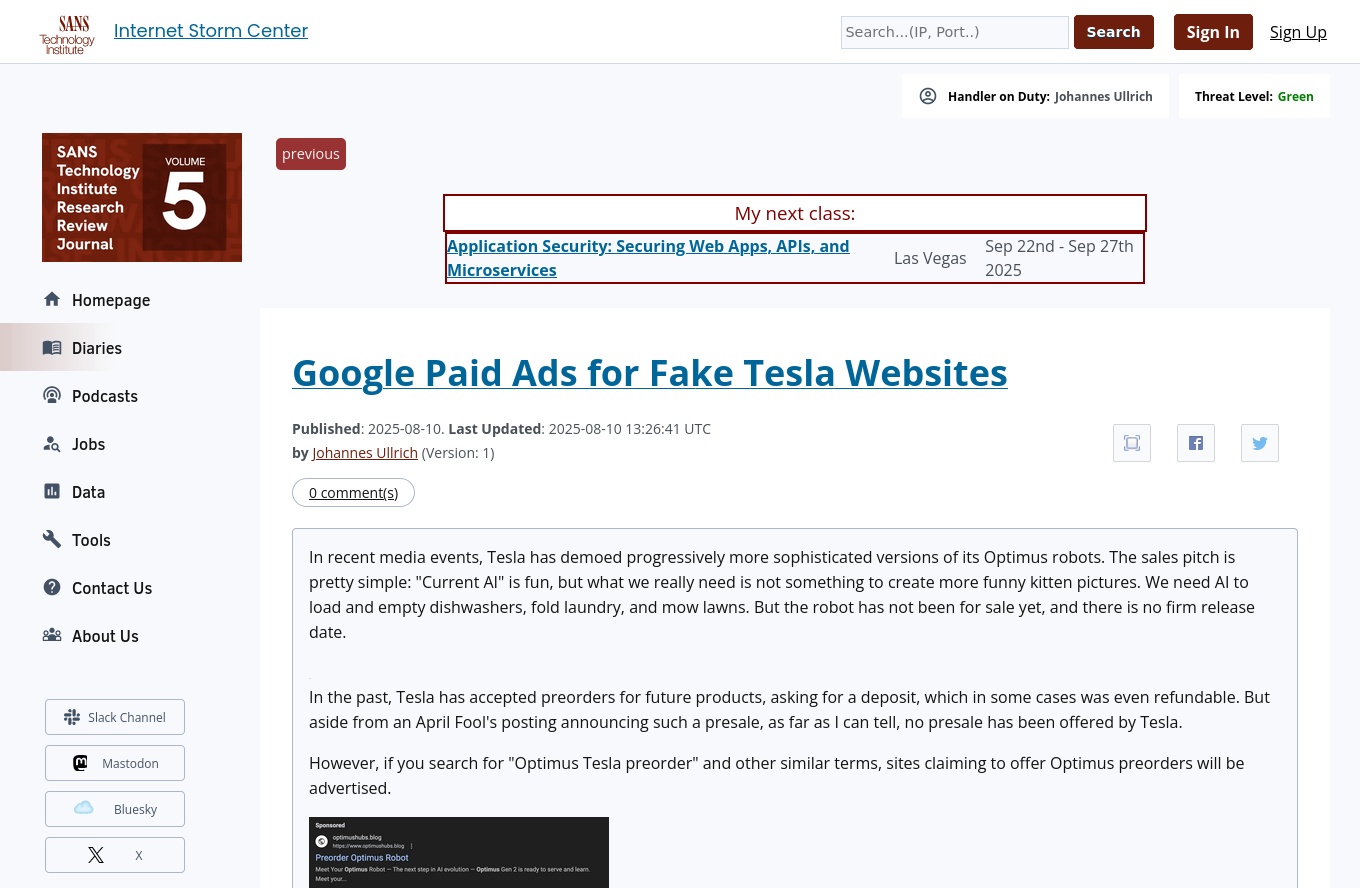Focus the IP/Port search field
Image resolution: width=1360 pixels, height=888 pixels.
click(x=955, y=32)
